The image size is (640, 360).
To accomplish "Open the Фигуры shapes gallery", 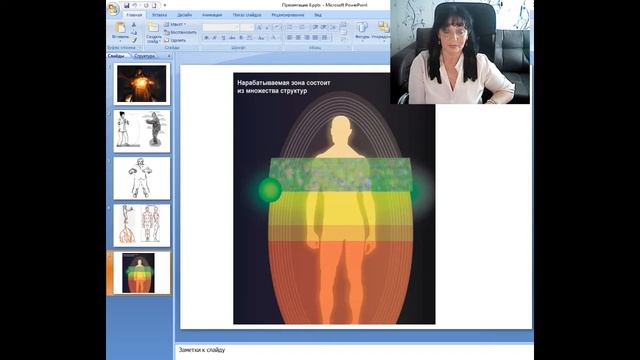I will tap(362, 31).
